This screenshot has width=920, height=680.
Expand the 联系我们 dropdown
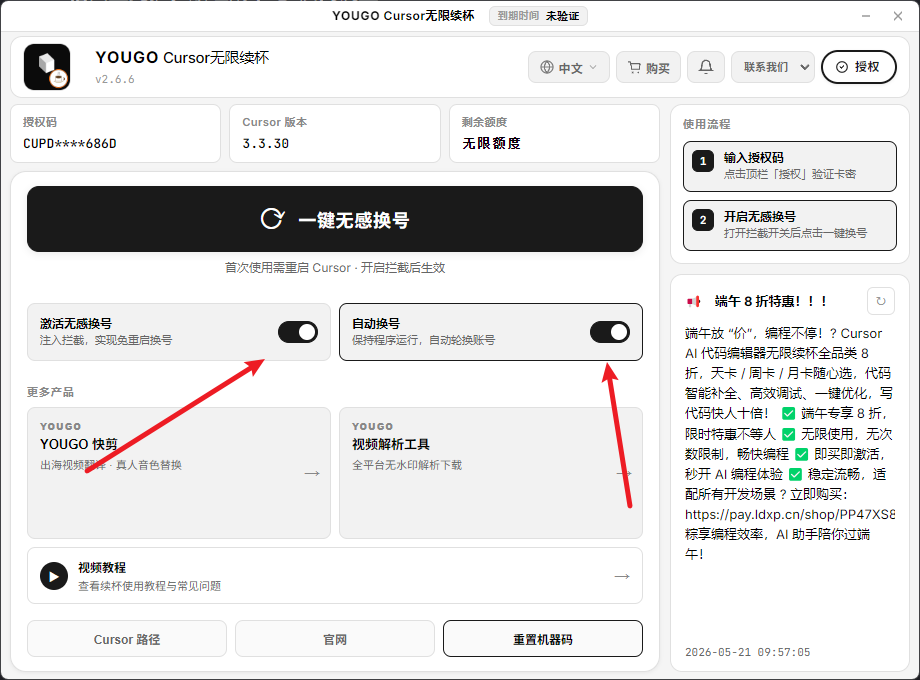773,67
